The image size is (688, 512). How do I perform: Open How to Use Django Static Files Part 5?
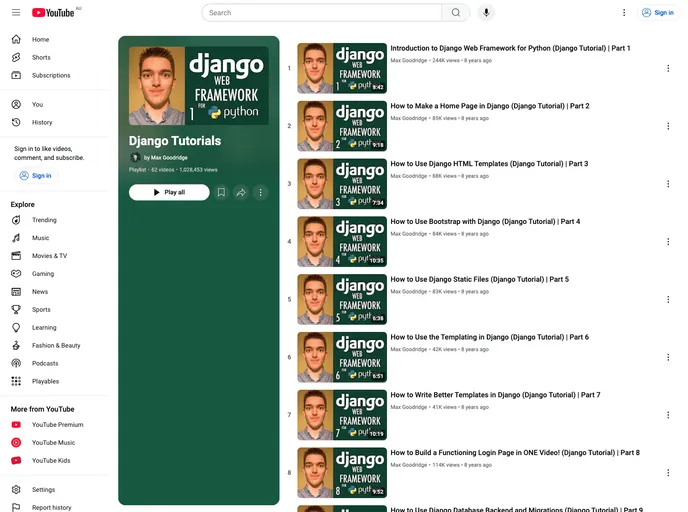480,279
